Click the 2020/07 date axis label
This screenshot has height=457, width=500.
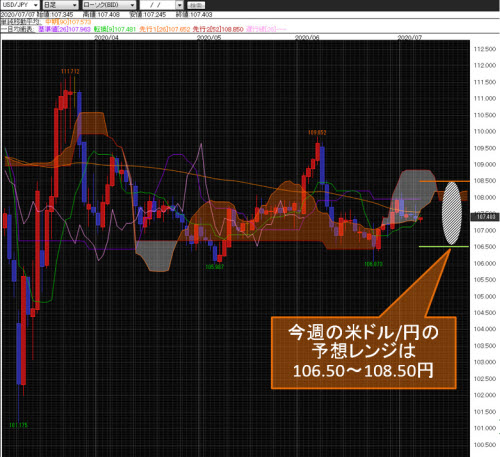coord(410,37)
